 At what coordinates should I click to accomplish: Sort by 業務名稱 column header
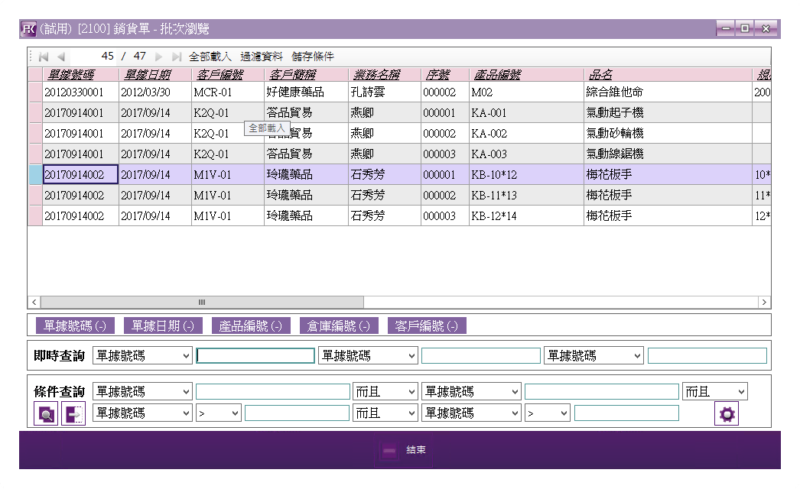[x=385, y=75]
